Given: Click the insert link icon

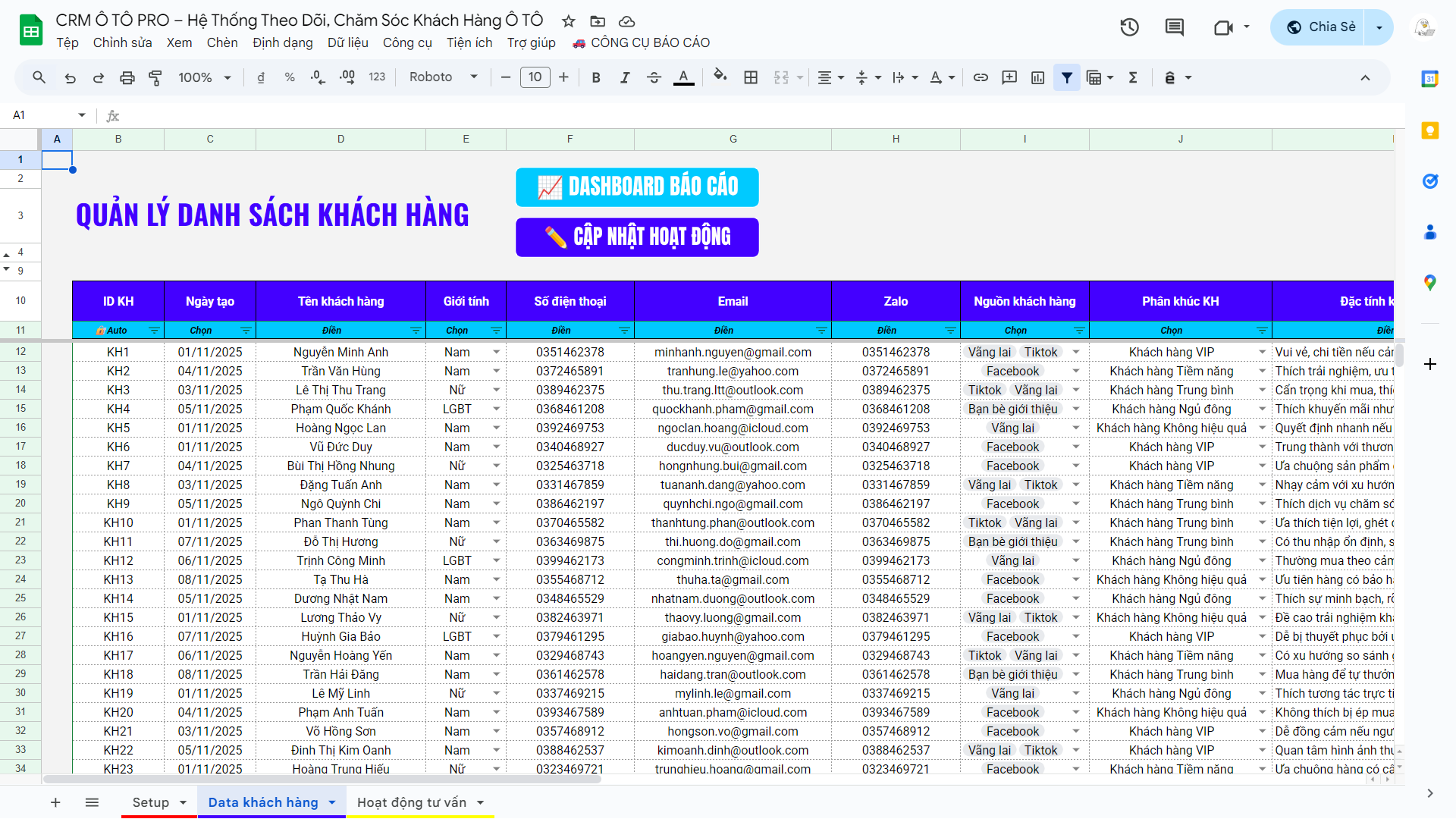Looking at the screenshot, I should click(x=981, y=77).
